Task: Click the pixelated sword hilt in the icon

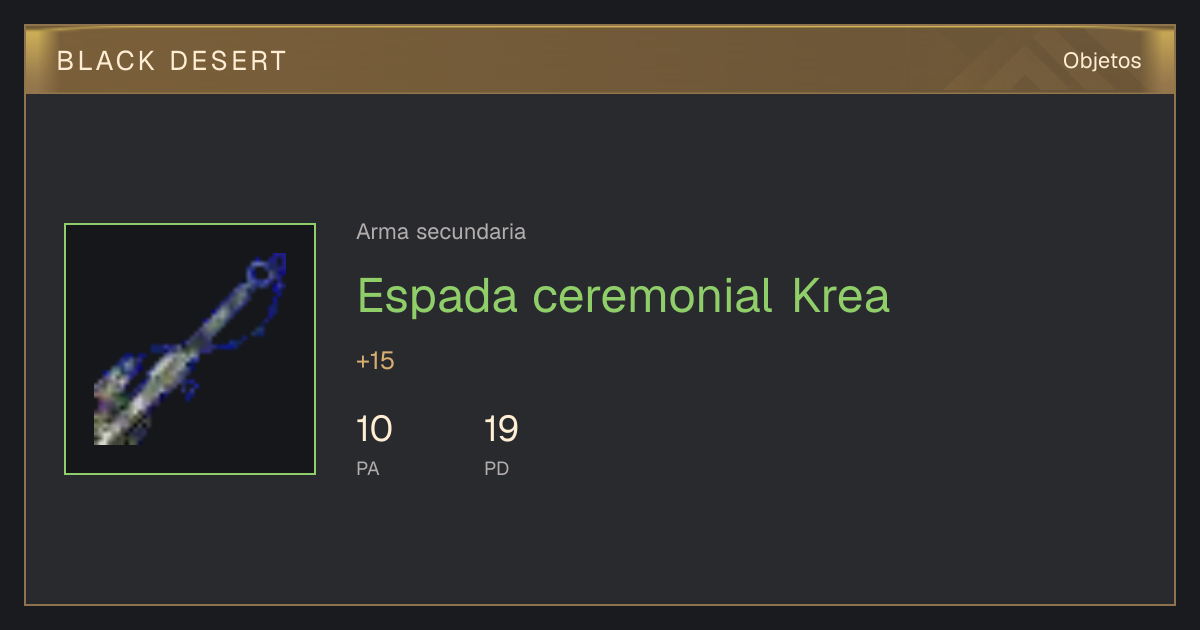Action: (122, 410)
